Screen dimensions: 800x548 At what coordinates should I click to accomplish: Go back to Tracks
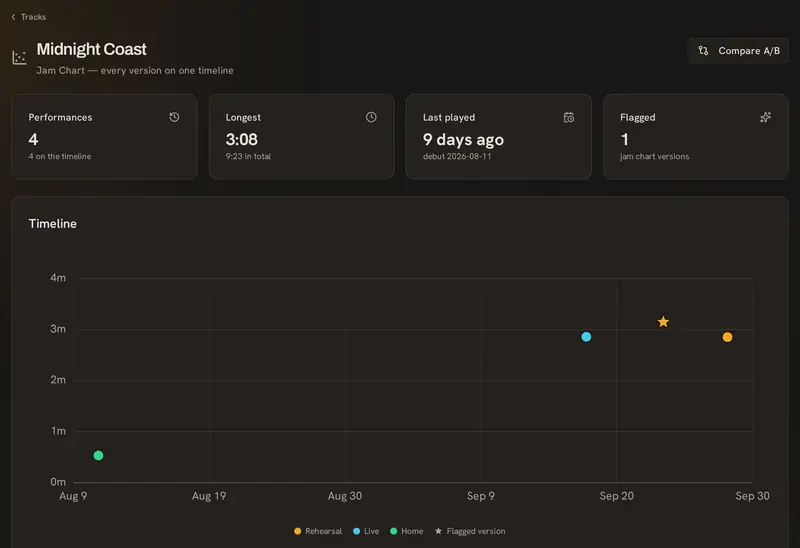click(29, 17)
